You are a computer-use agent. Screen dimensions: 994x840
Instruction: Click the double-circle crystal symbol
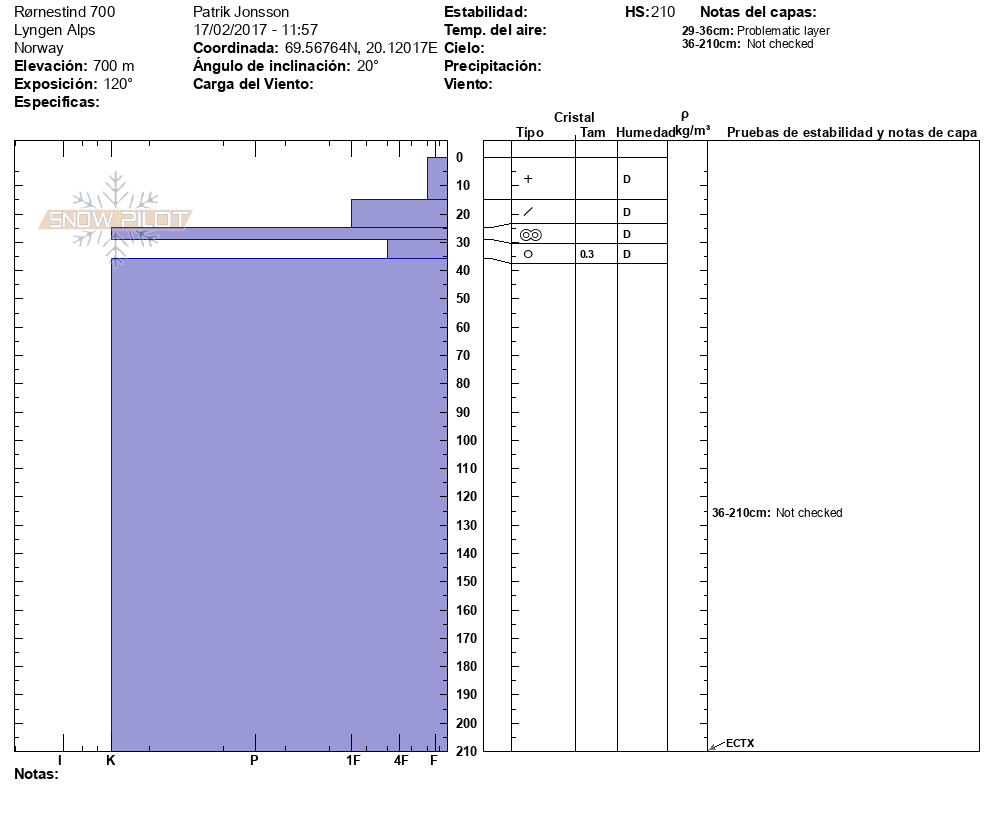[x=530, y=235]
